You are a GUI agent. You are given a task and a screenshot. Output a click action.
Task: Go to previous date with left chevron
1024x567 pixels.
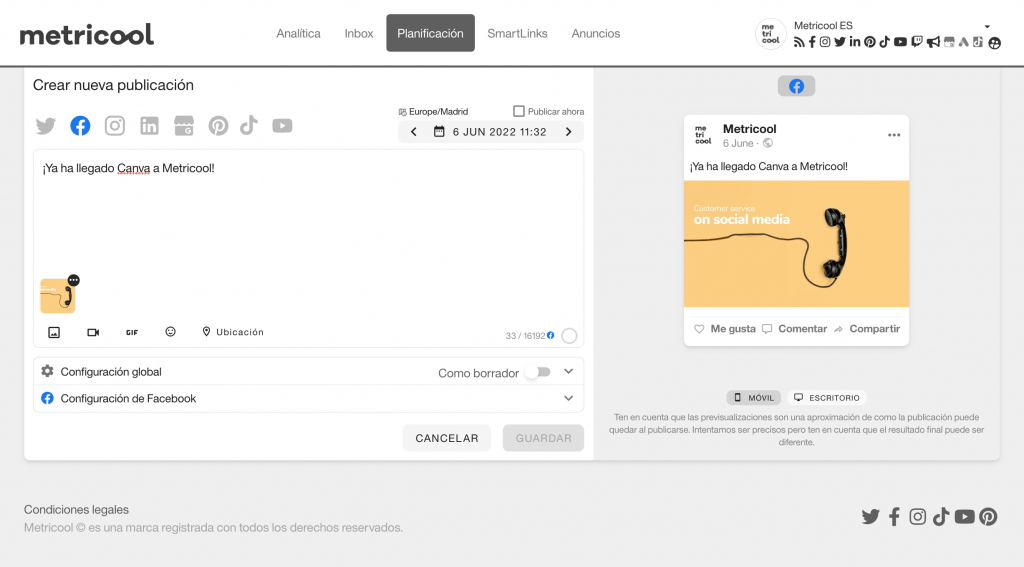(x=413, y=132)
